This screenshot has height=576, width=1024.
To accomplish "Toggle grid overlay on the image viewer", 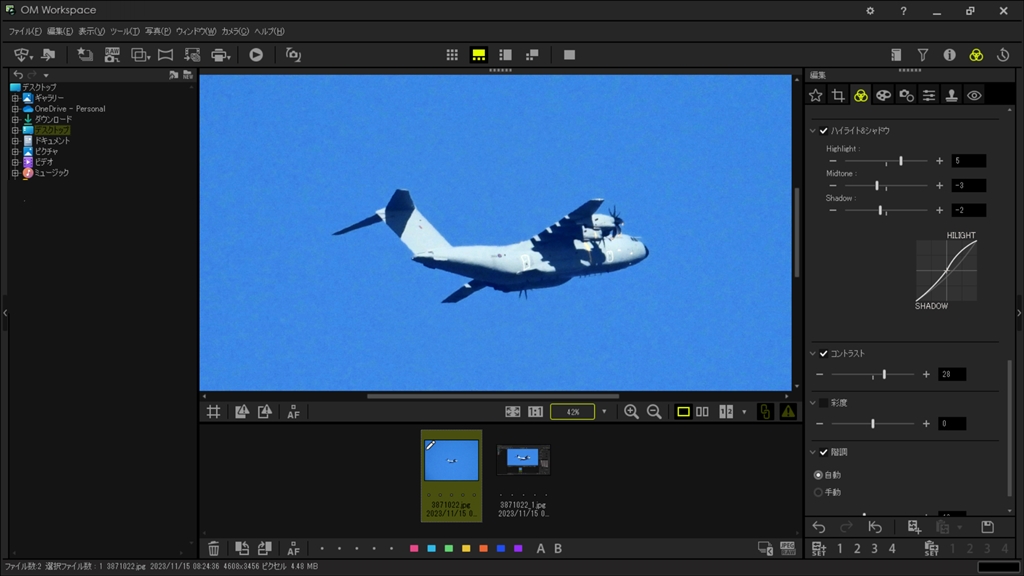I will tap(214, 411).
